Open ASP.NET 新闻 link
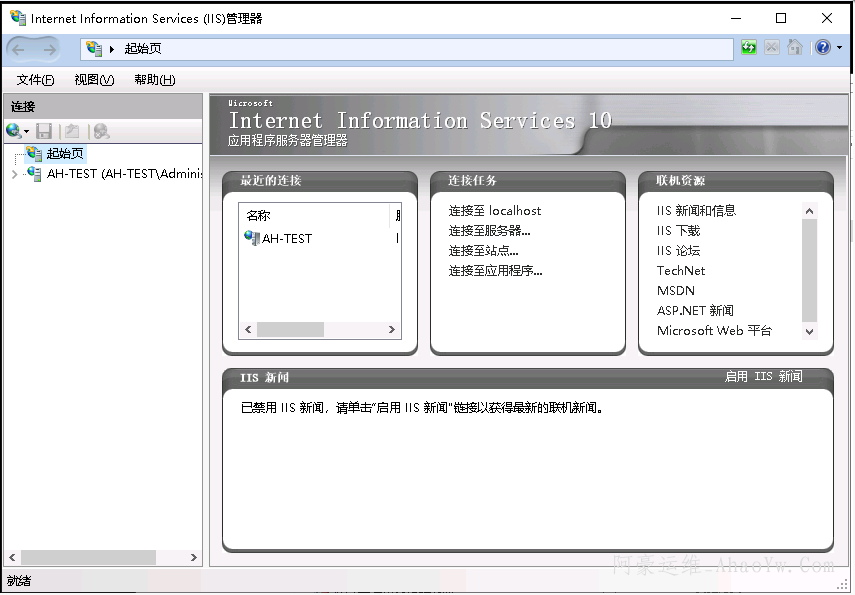This screenshot has width=855, height=595. tap(695, 310)
